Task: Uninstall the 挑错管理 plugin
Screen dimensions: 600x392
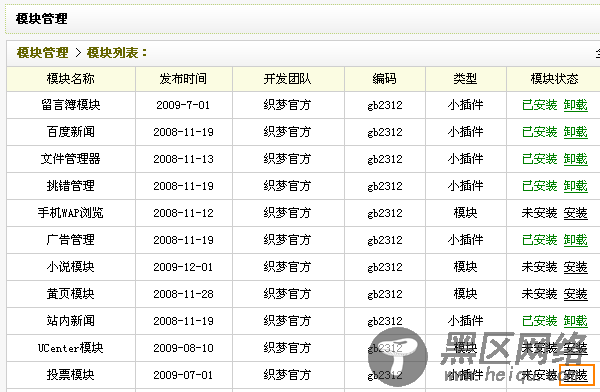Action: click(x=576, y=186)
